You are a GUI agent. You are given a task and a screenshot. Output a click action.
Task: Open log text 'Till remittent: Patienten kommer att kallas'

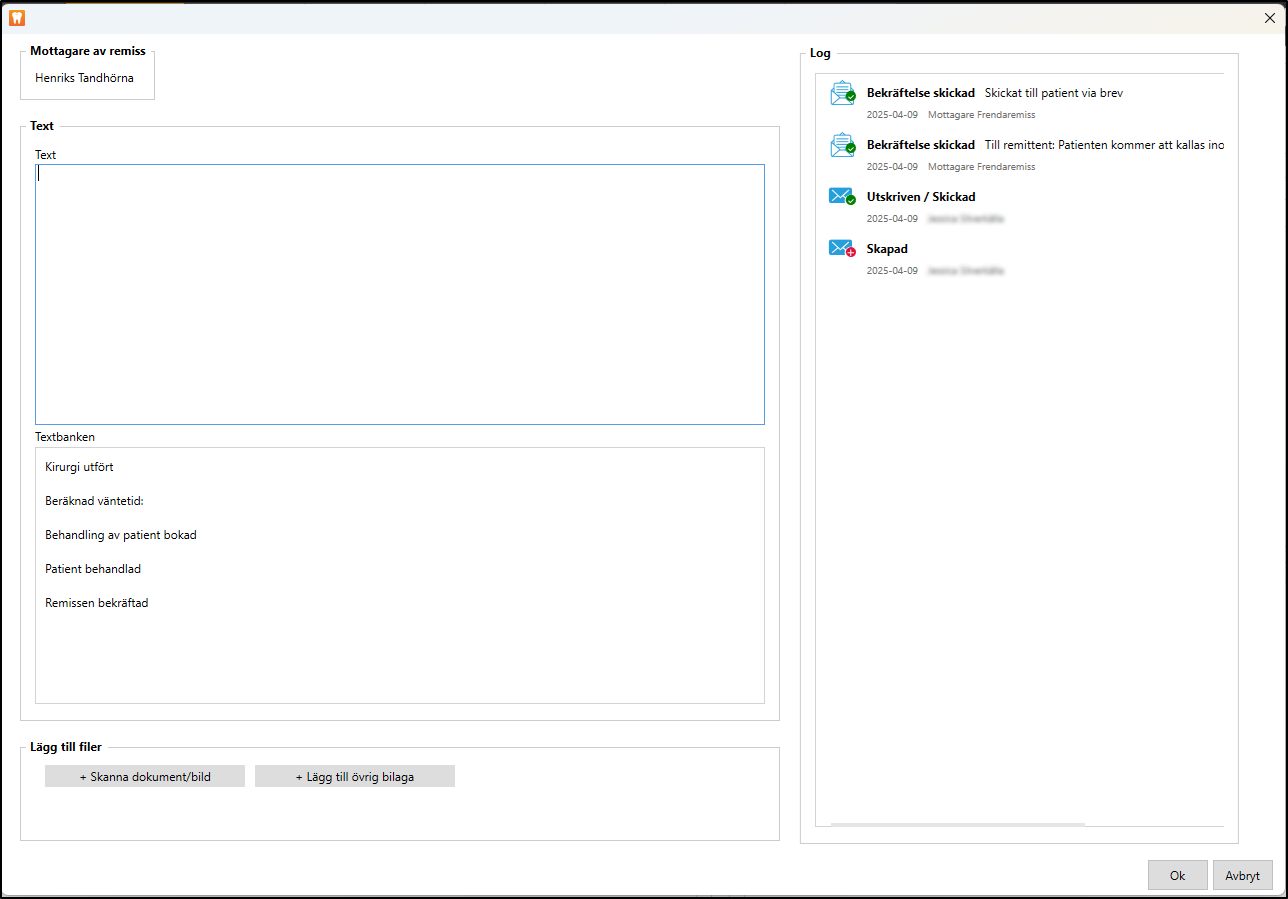(1104, 145)
